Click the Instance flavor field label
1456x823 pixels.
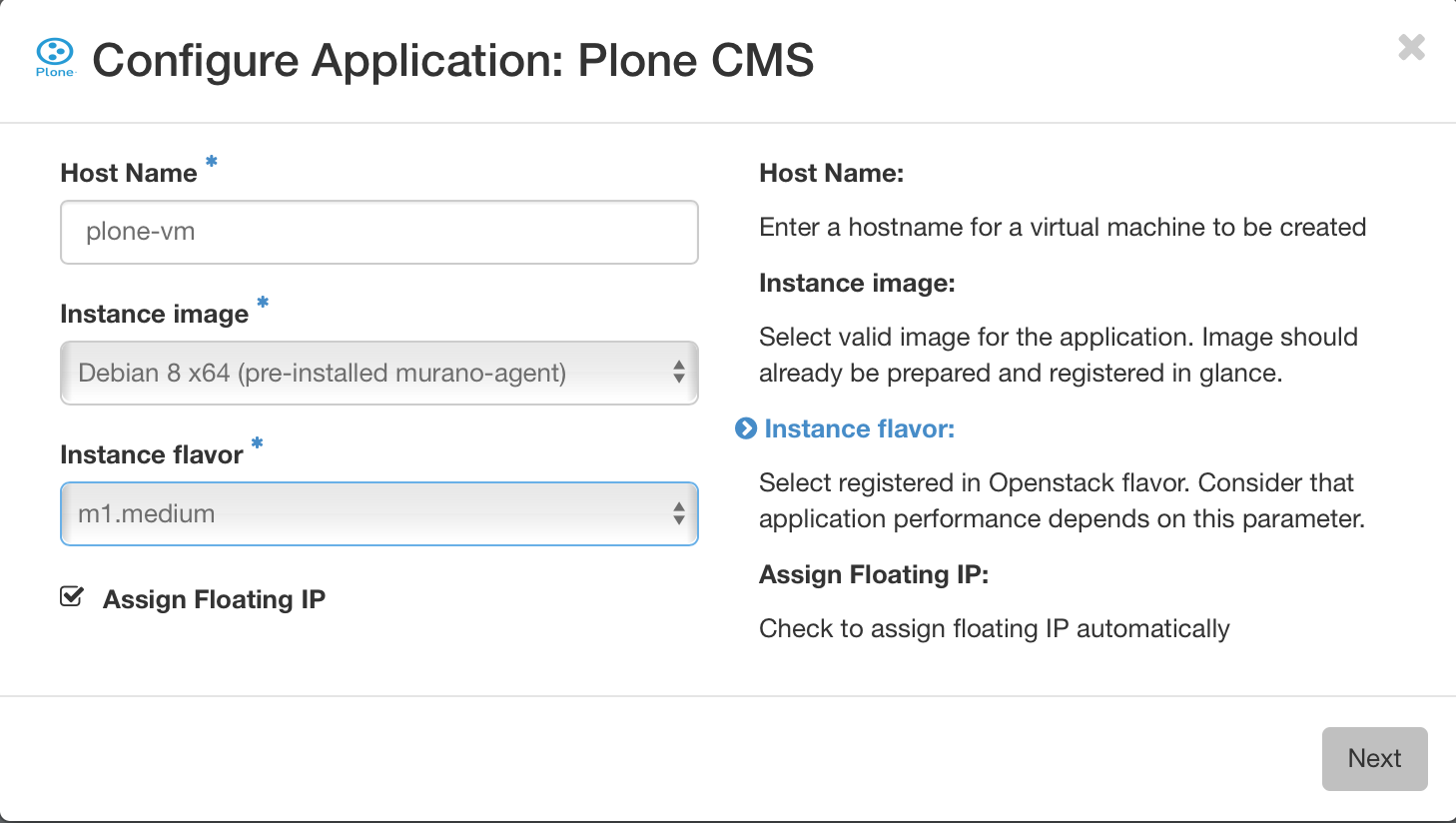pyautogui.click(x=152, y=454)
